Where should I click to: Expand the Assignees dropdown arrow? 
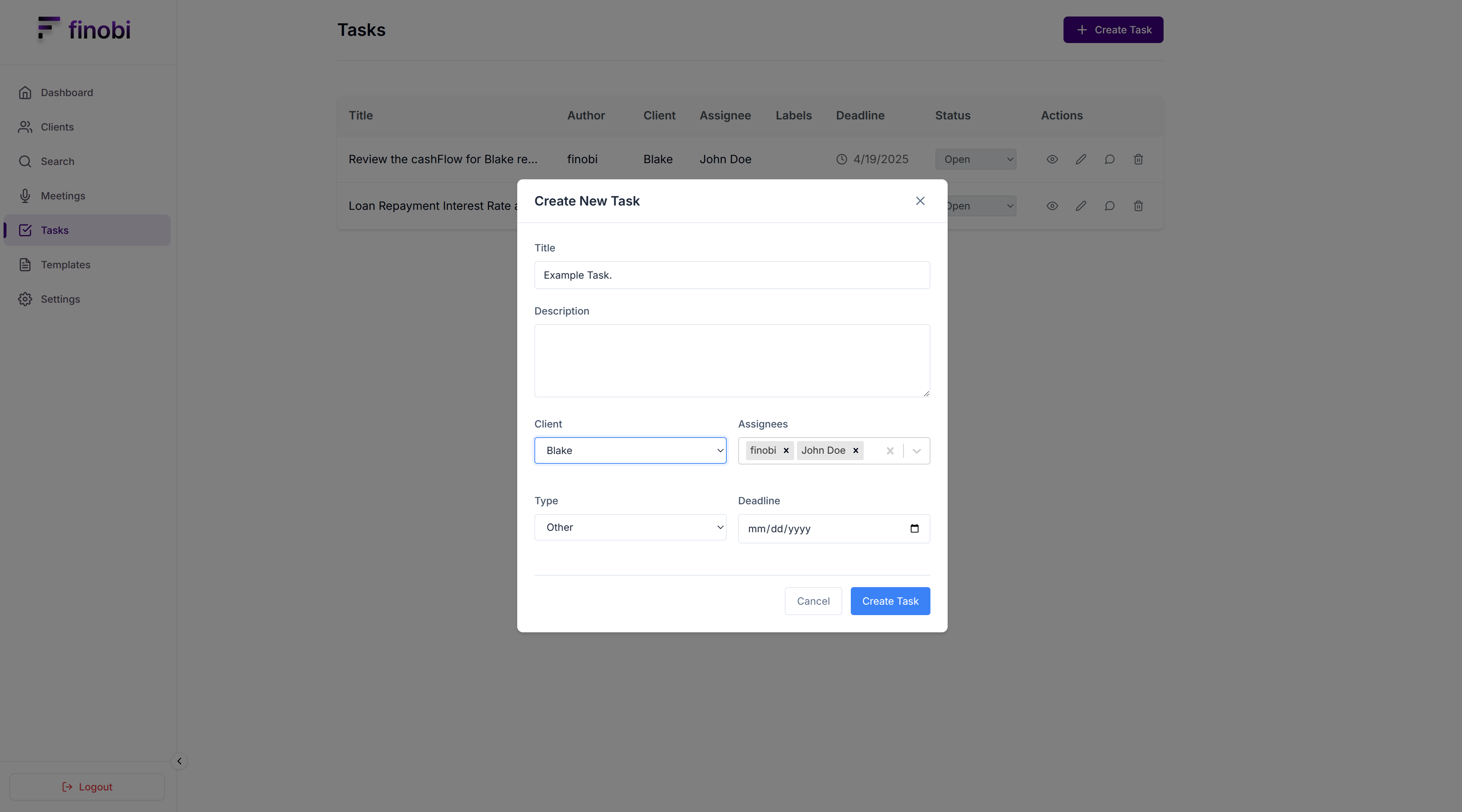click(916, 450)
